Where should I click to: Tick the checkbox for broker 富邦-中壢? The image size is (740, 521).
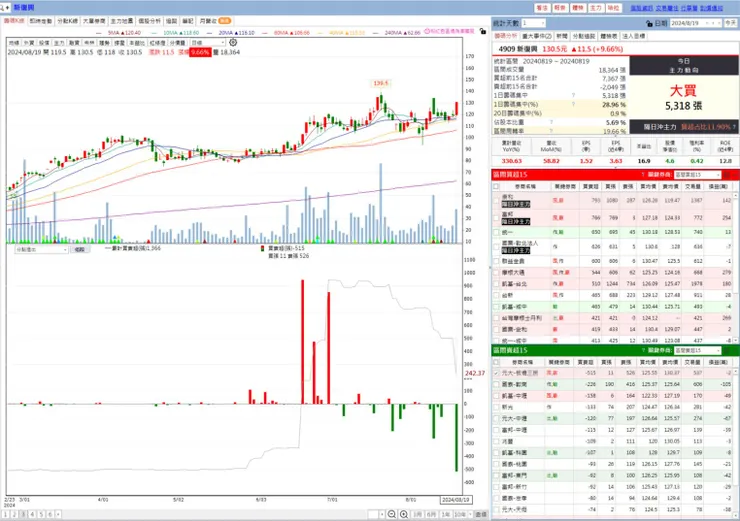tap(496, 430)
